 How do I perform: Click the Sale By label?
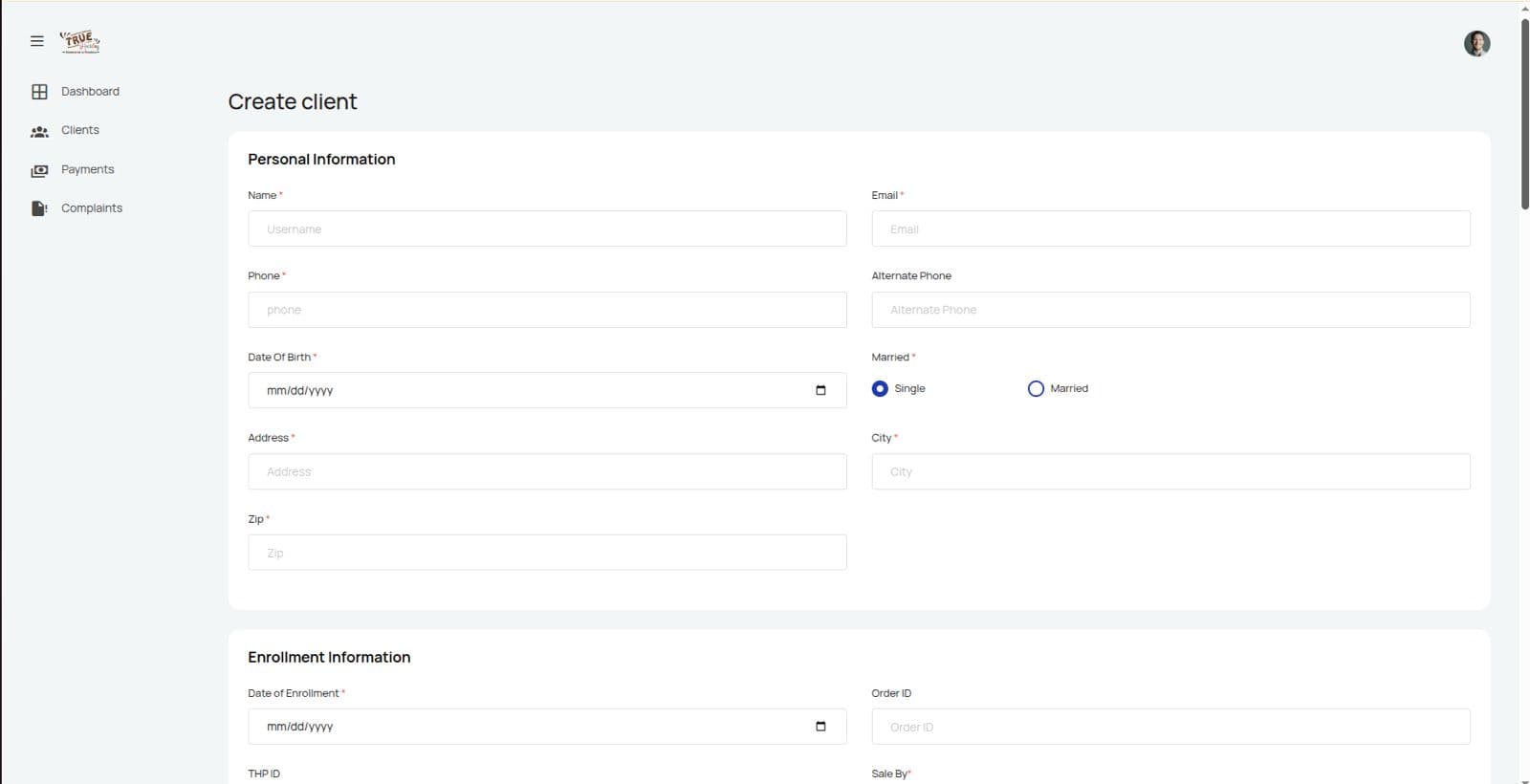tap(891, 773)
